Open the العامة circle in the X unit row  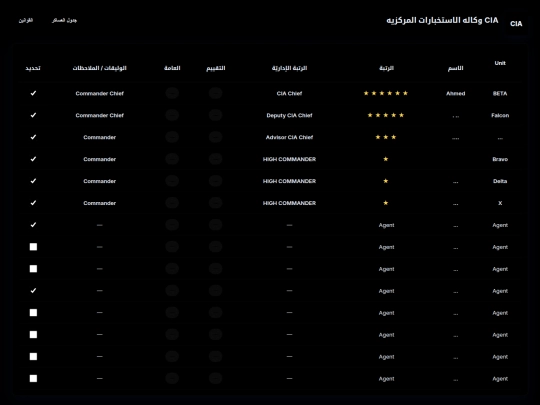[172, 203]
